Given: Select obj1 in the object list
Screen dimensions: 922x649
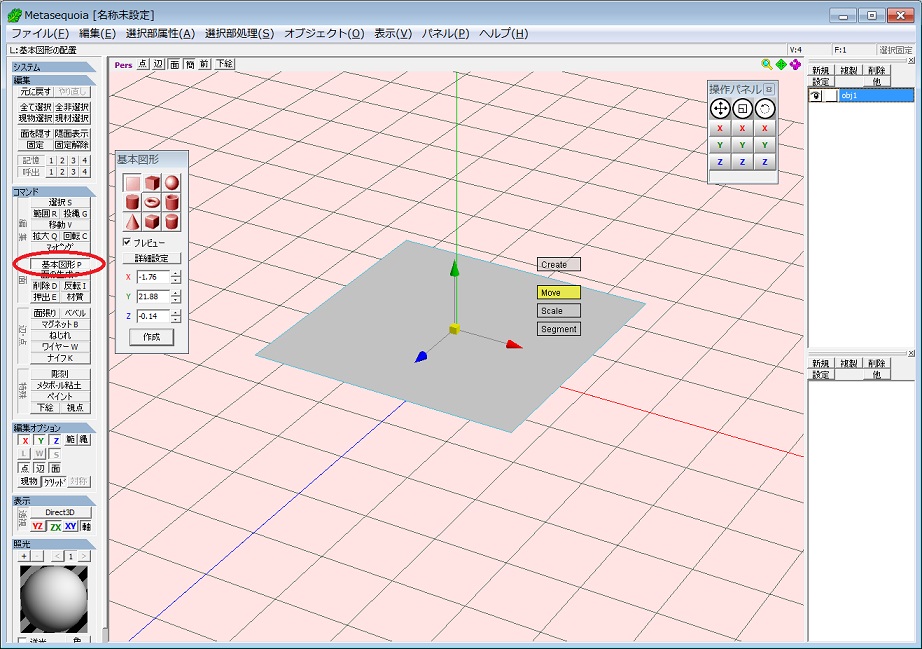Looking at the screenshot, I should tap(848, 94).
